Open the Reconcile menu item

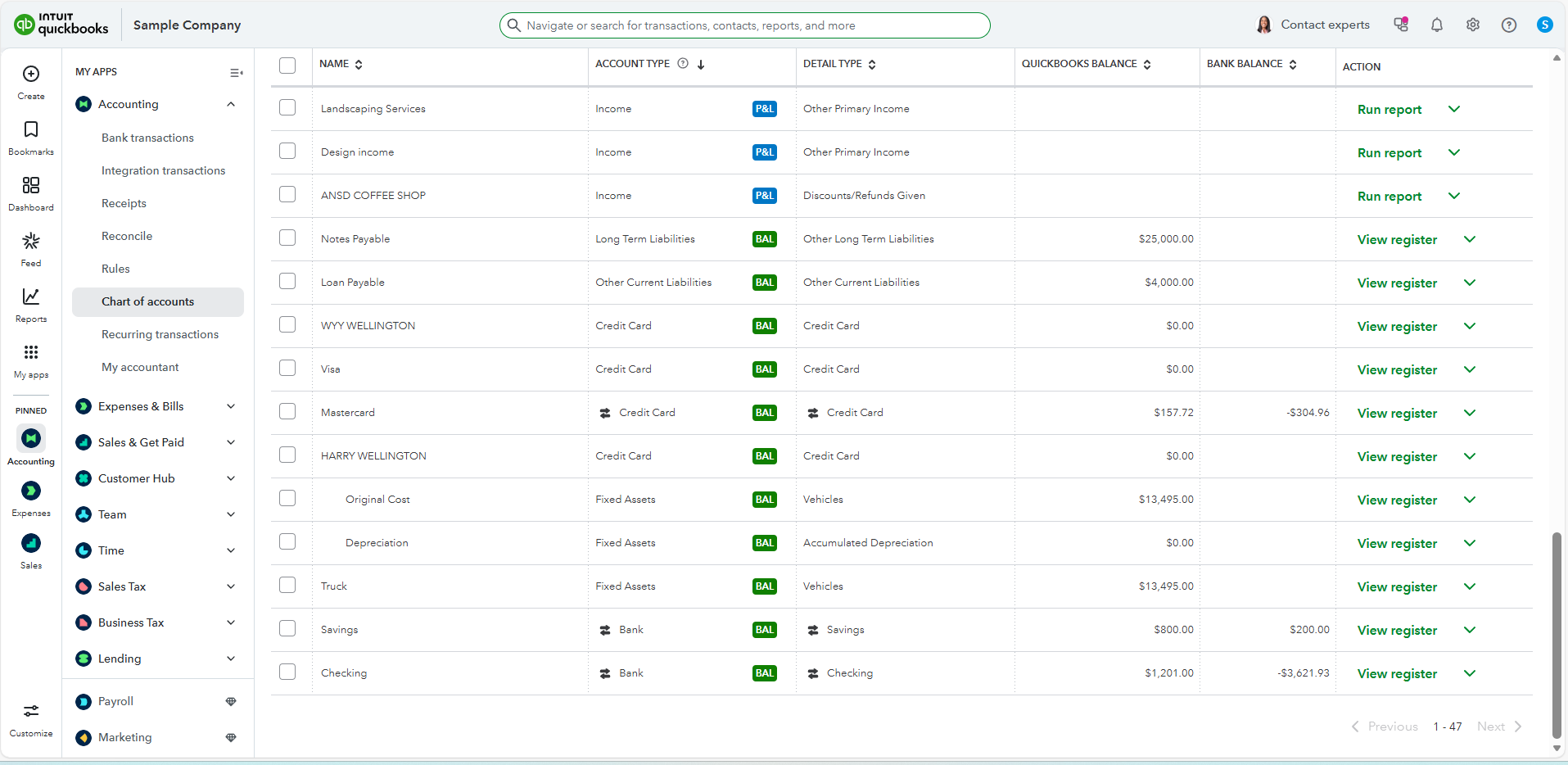(x=127, y=236)
